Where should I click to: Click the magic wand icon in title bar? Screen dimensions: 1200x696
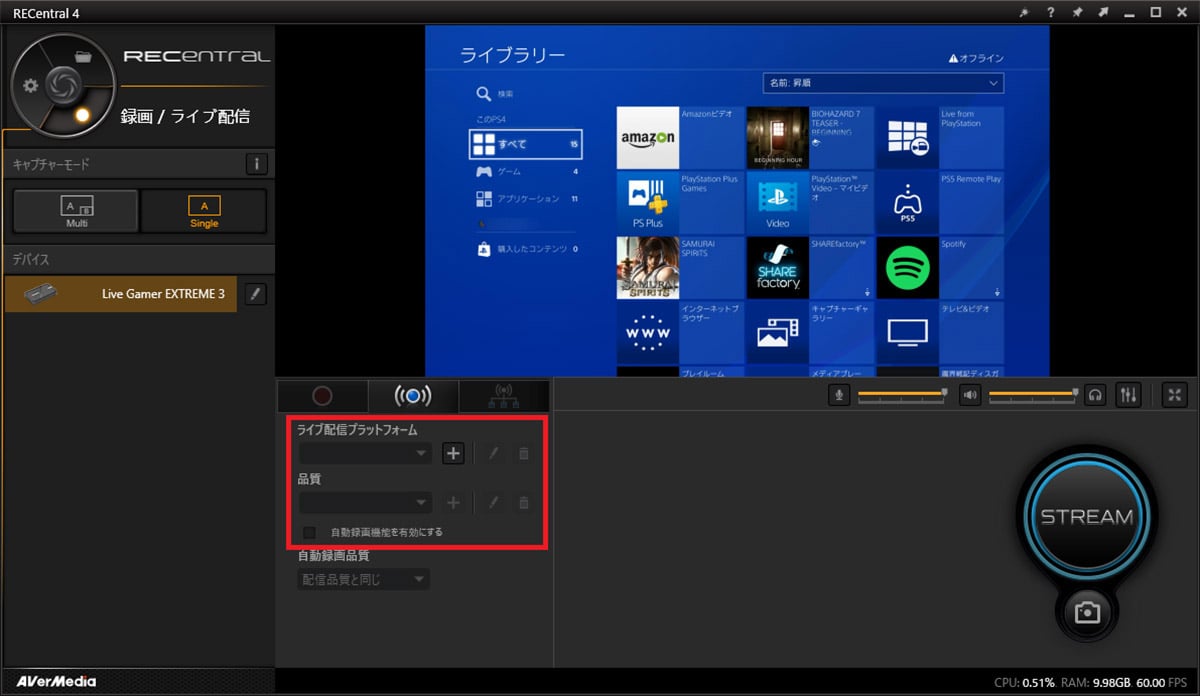click(1024, 12)
